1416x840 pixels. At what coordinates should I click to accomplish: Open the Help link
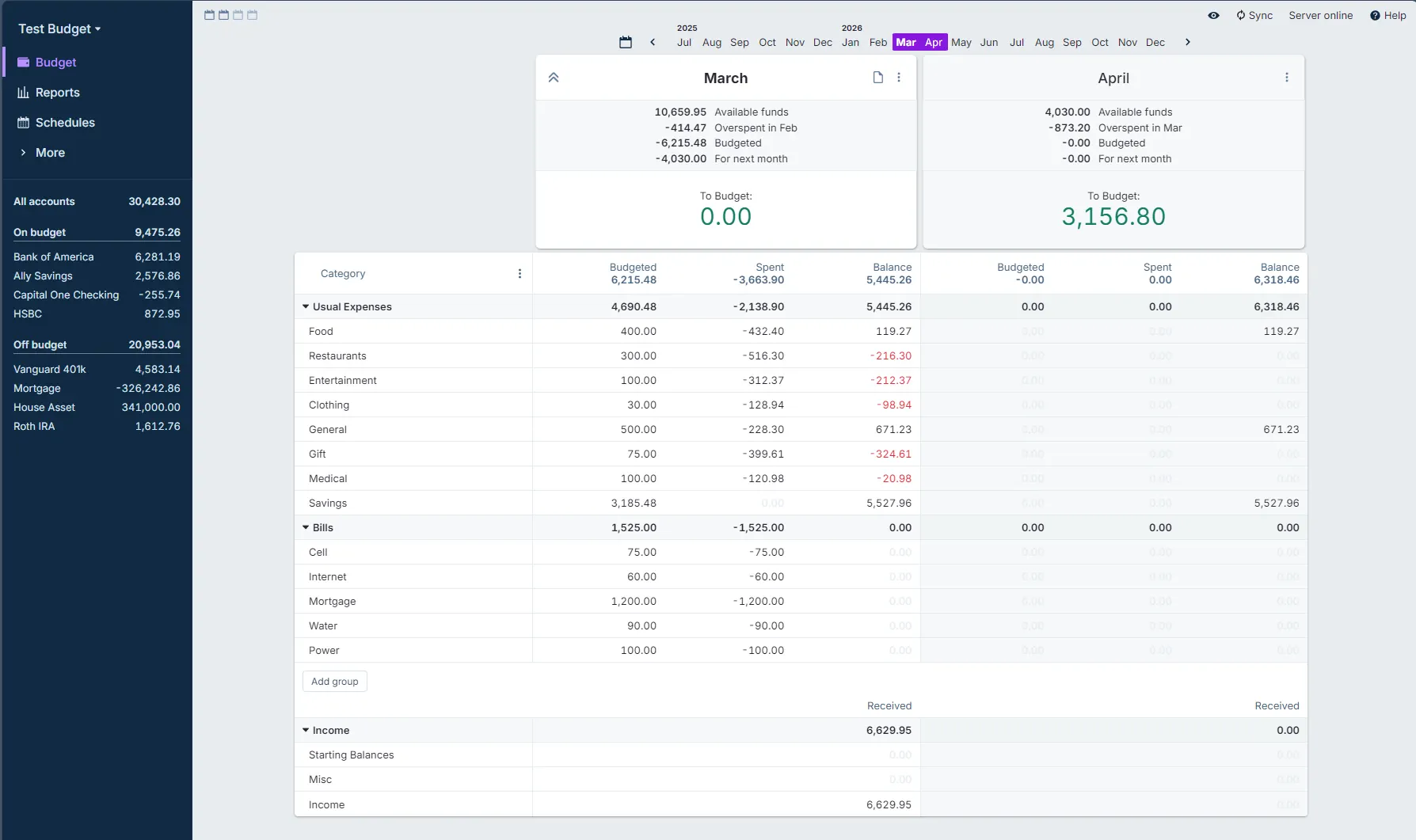pos(1388,15)
